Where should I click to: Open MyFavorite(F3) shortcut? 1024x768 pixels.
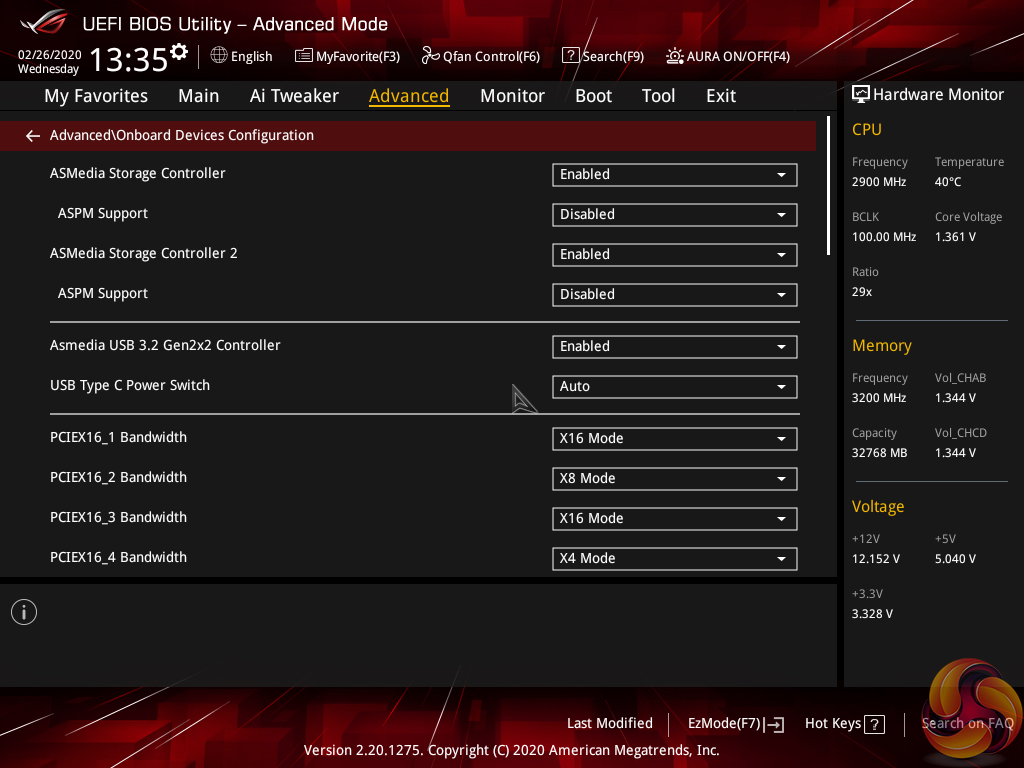[347, 56]
